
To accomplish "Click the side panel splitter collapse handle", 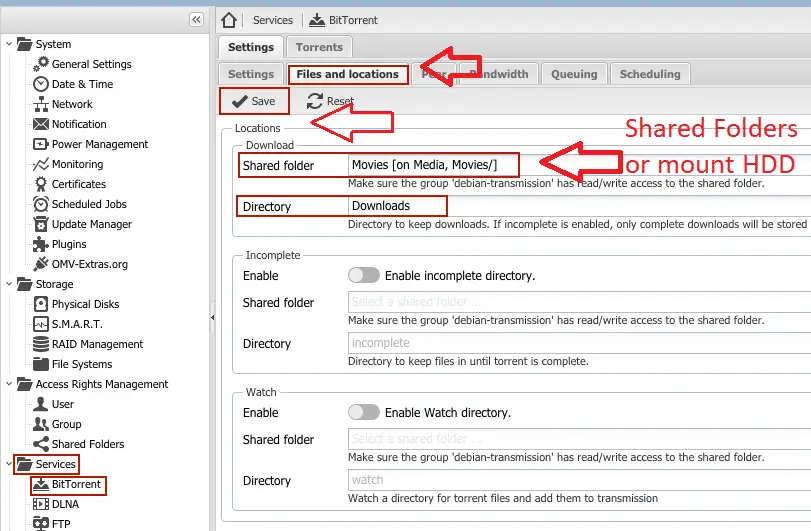I will pyautogui.click(x=212, y=317).
